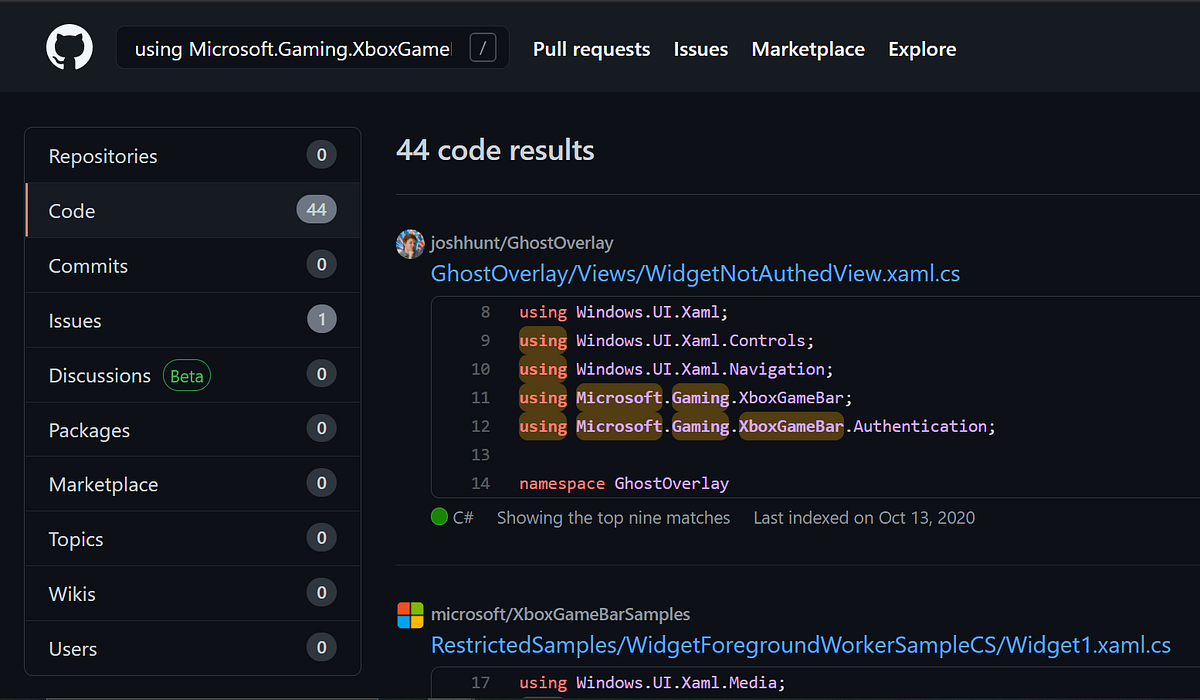Viewport: 1200px width, 700px height.
Task: Click the Beta badge next to Discussions
Action: click(x=186, y=375)
